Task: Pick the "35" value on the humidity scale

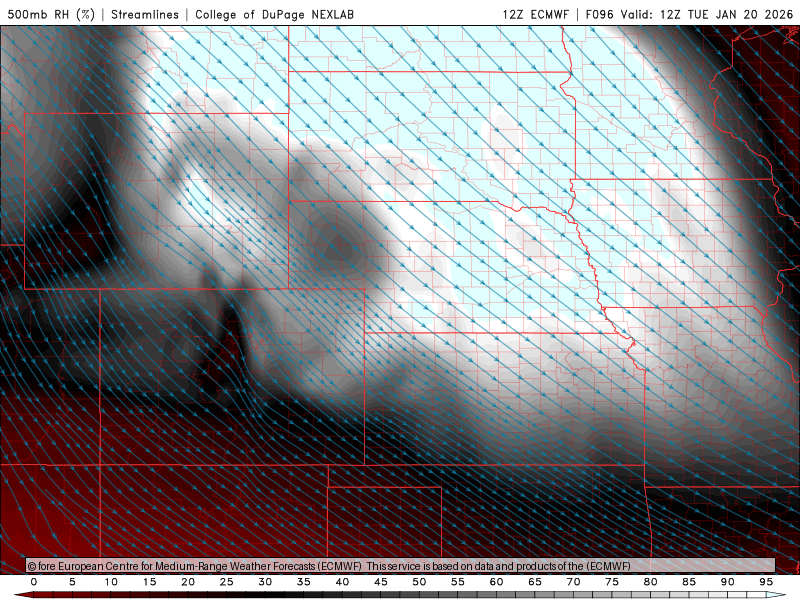Action: point(304,582)
